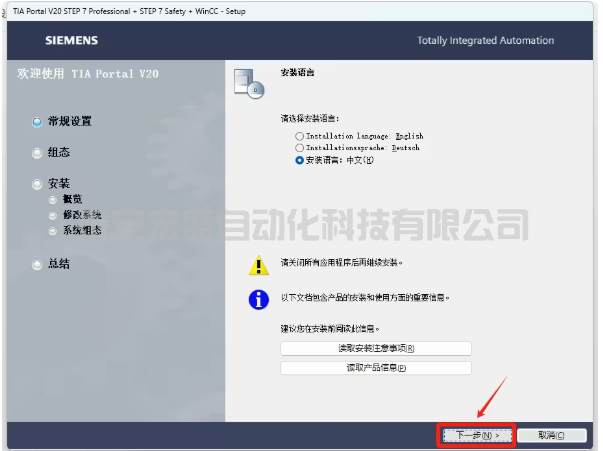
Task: Click the bullet icon beside 总结
Action: click(x=38, y=264)
